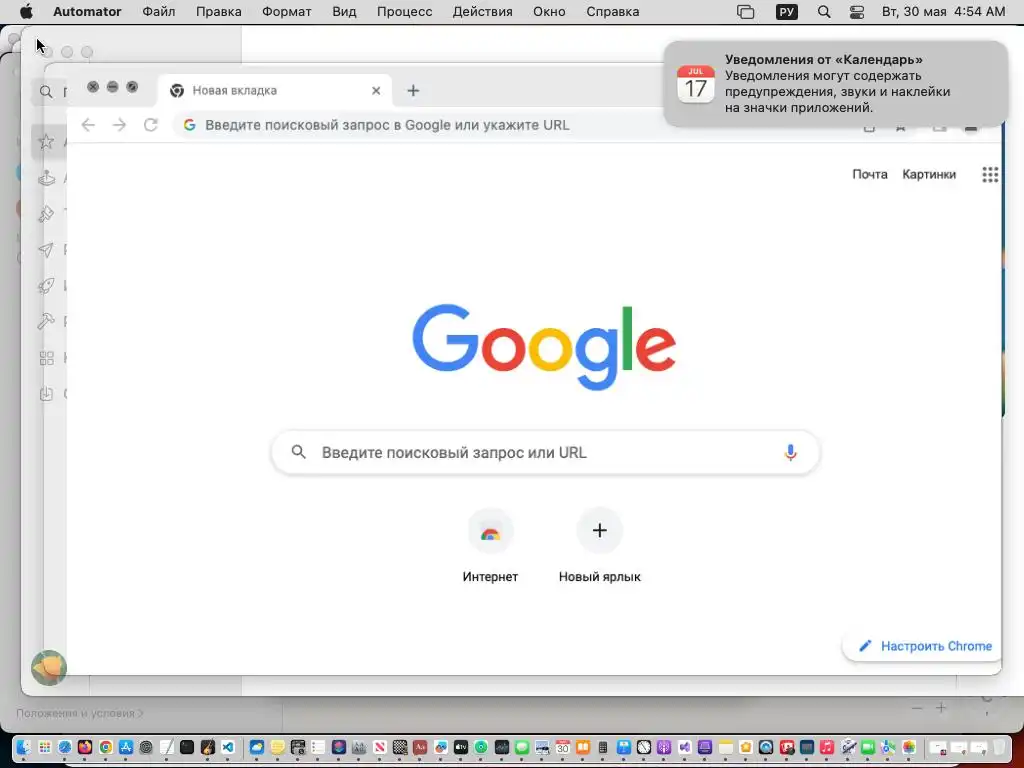The height and width of the screenshot is (768, 1024).
Task: Select the download updates item in the App Store window sidebar
Action: click(46, 394)
